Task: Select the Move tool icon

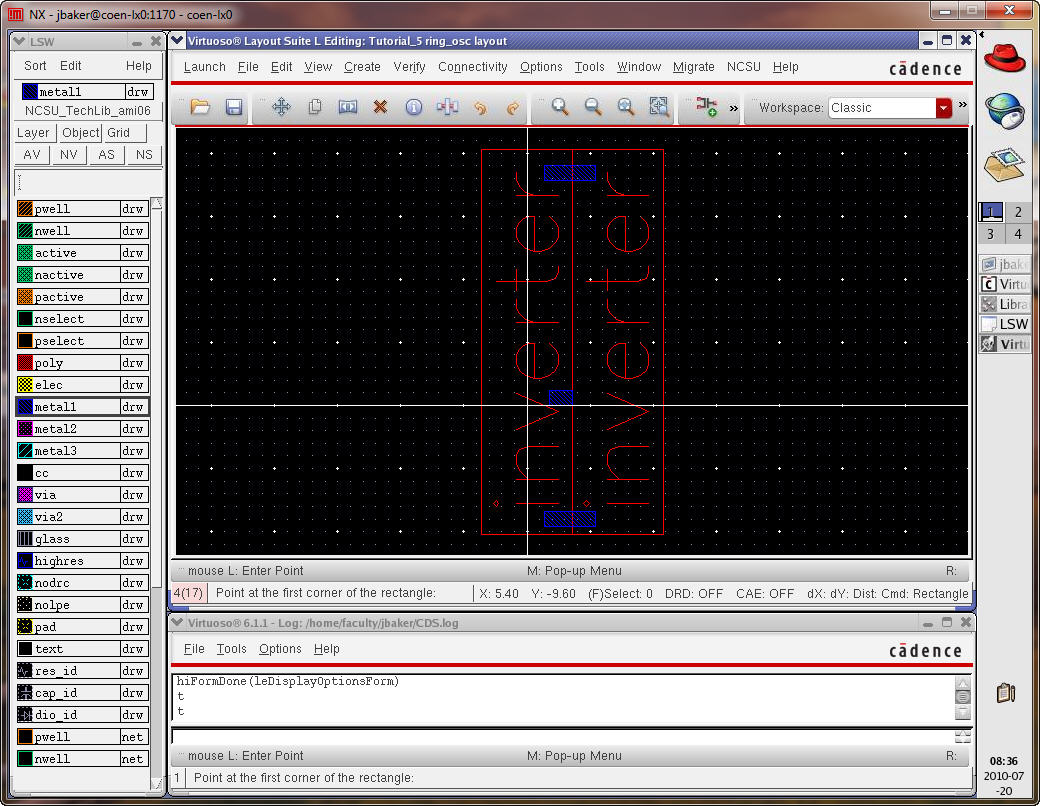Action: tap(281, 107)
